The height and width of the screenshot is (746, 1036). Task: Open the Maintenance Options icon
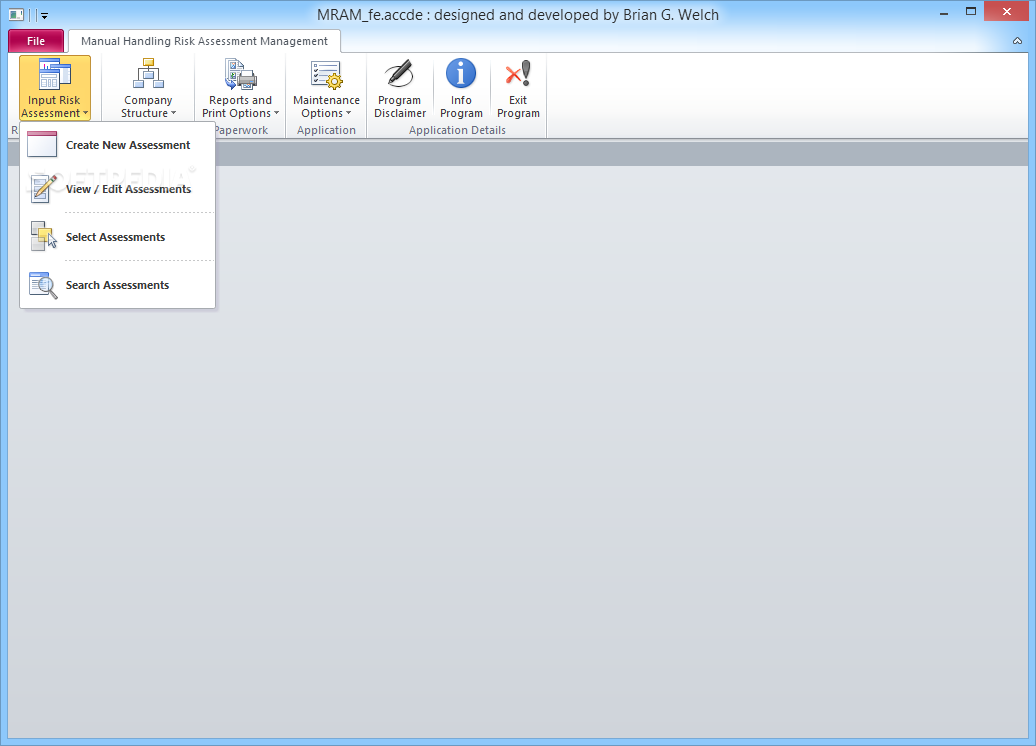[x=326, y=74]
